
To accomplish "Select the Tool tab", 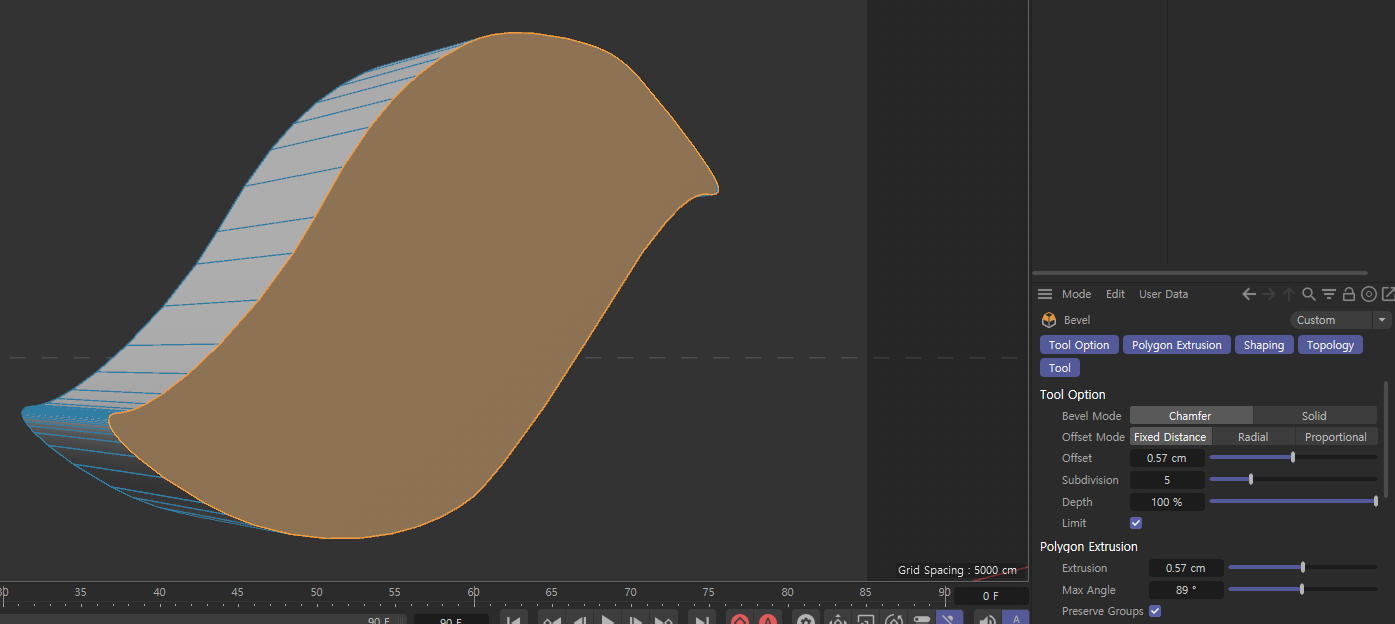I will pyautogui.click(x=1060, y=368).
